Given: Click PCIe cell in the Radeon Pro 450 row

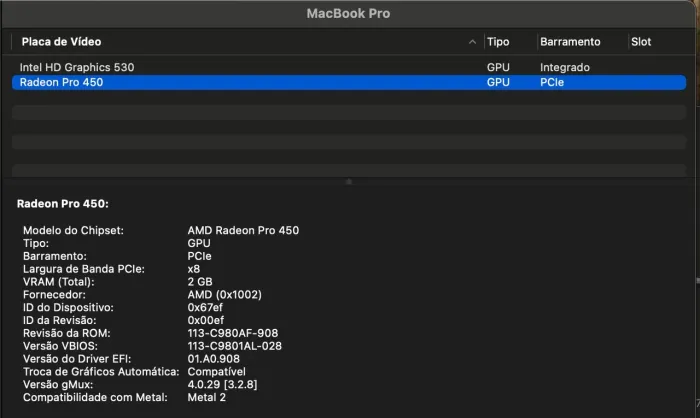Looking at the screenshot, I should (x=552, y=82).
